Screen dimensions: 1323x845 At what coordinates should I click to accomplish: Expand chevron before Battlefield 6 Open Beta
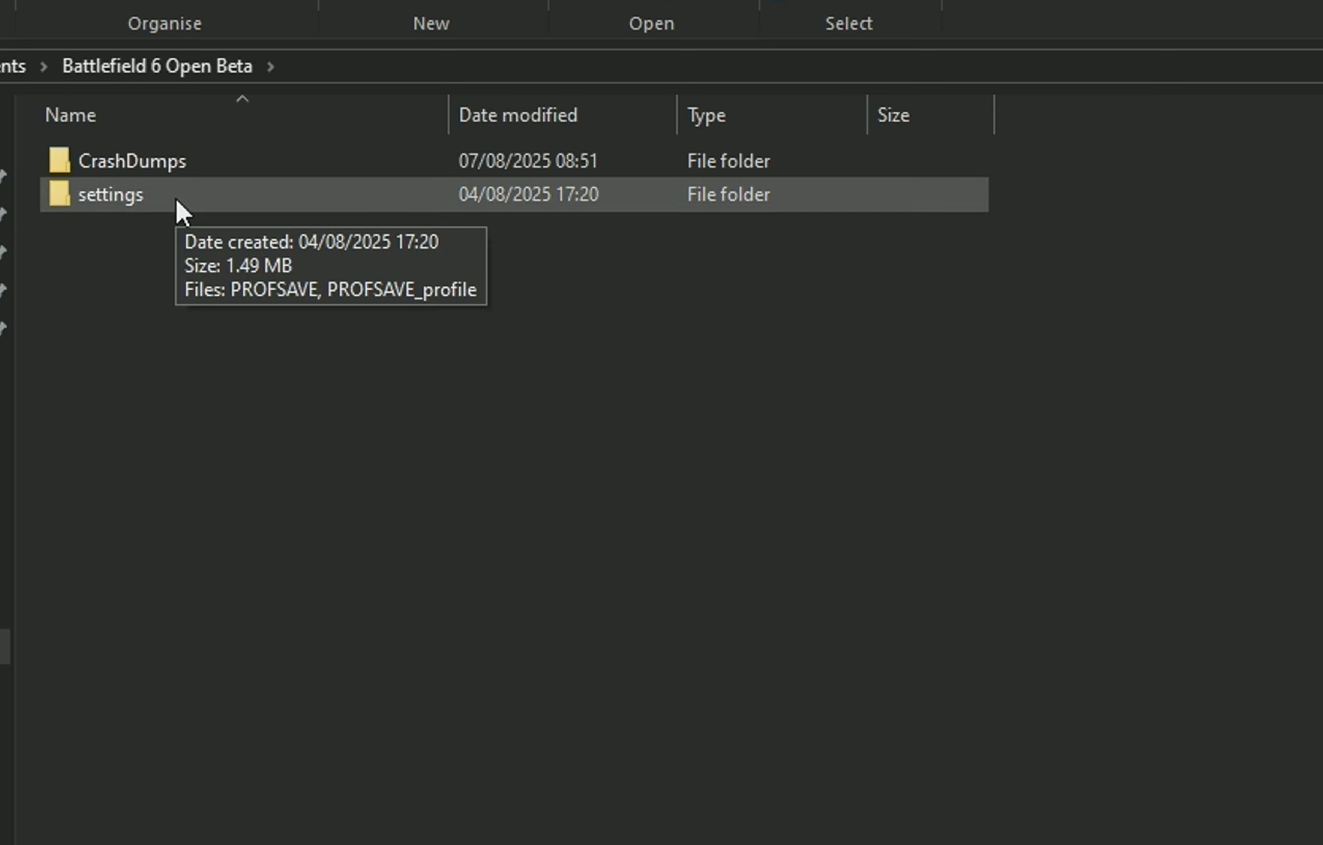tap(43, 67)
